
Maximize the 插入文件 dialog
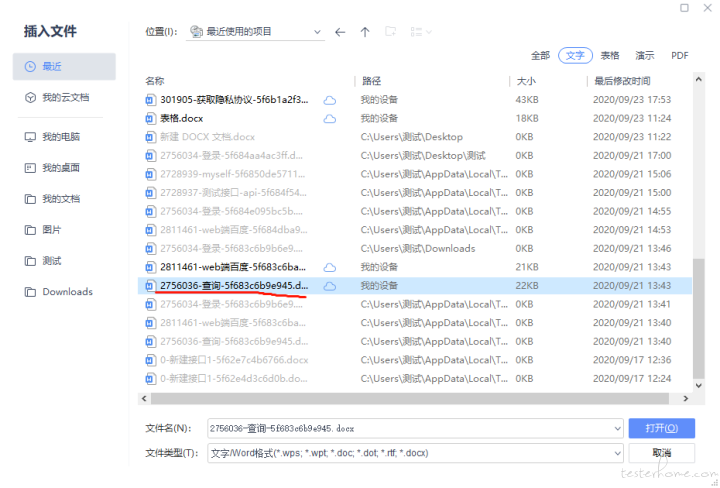pos(684,8)
